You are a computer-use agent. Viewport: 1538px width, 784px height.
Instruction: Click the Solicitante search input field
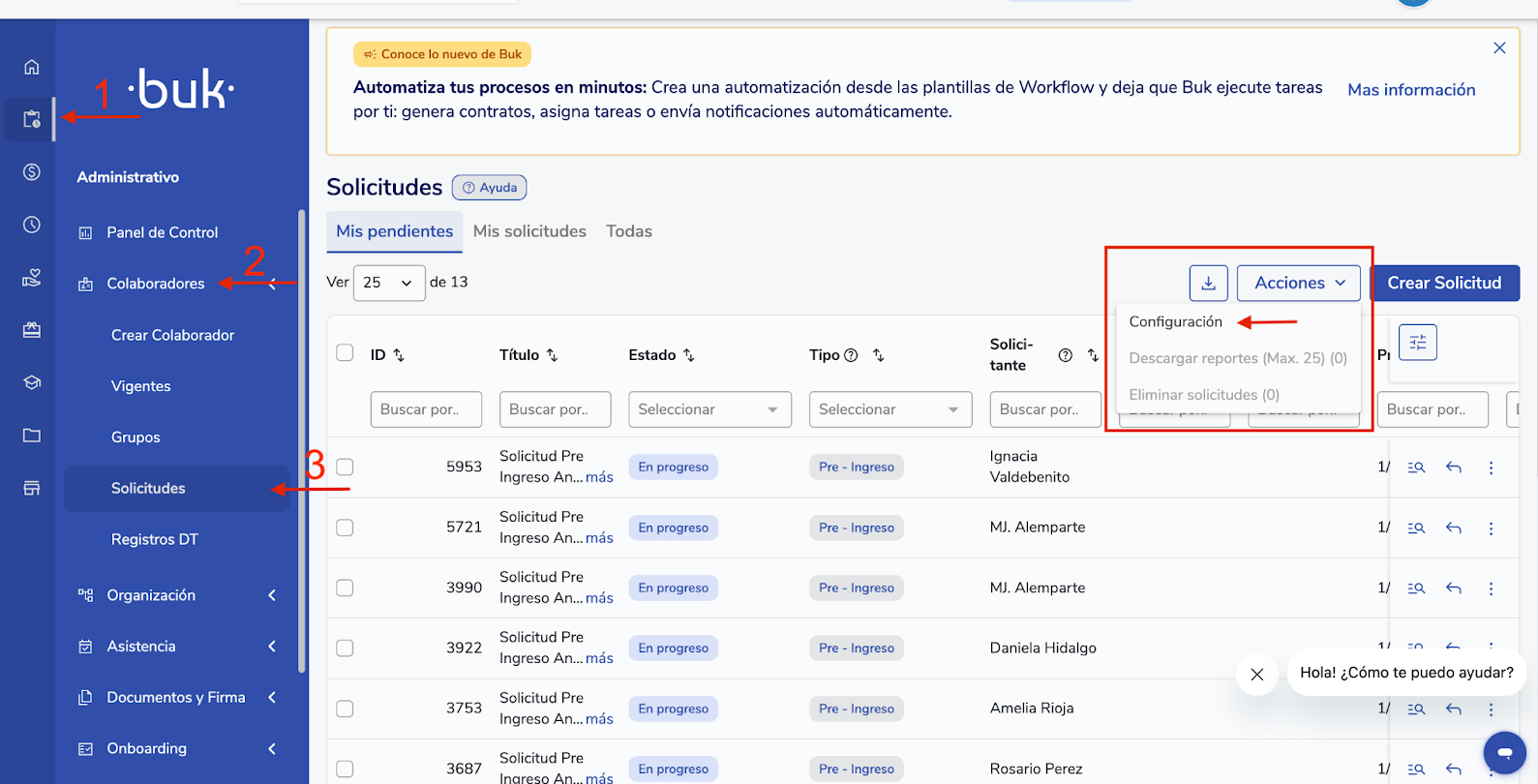[1046, 409]
